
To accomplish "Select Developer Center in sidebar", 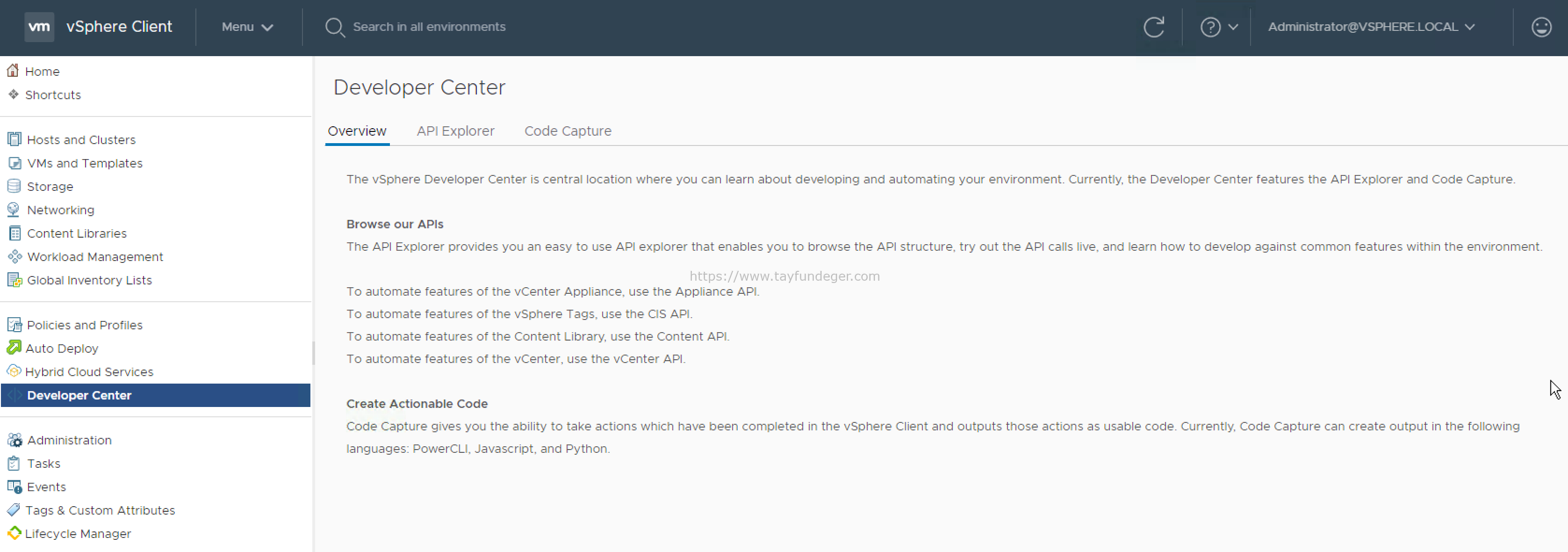I will pyautogui.click(x=156, y=395).
